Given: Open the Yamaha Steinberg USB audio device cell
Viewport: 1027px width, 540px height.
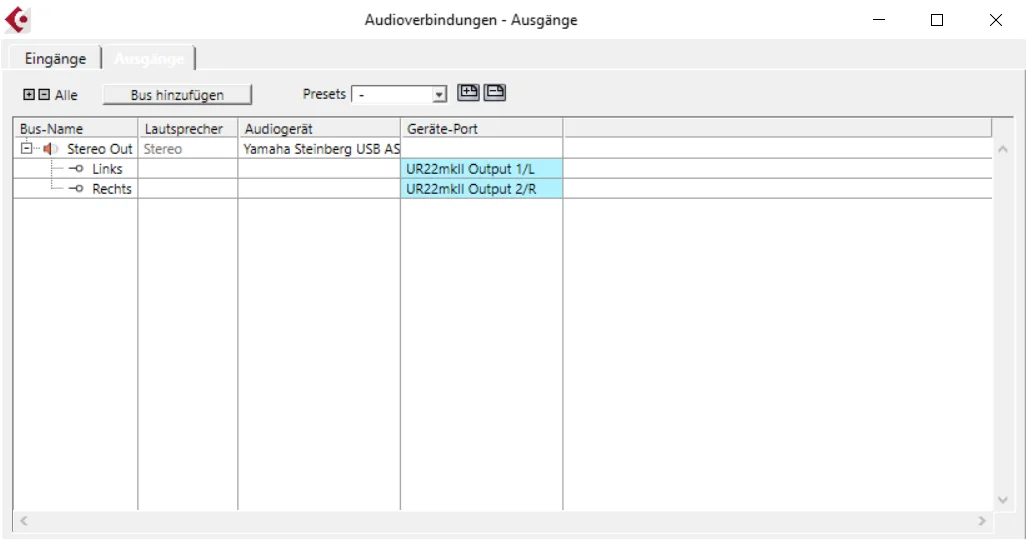Looking at the screenshot, I should pos(319,149).
